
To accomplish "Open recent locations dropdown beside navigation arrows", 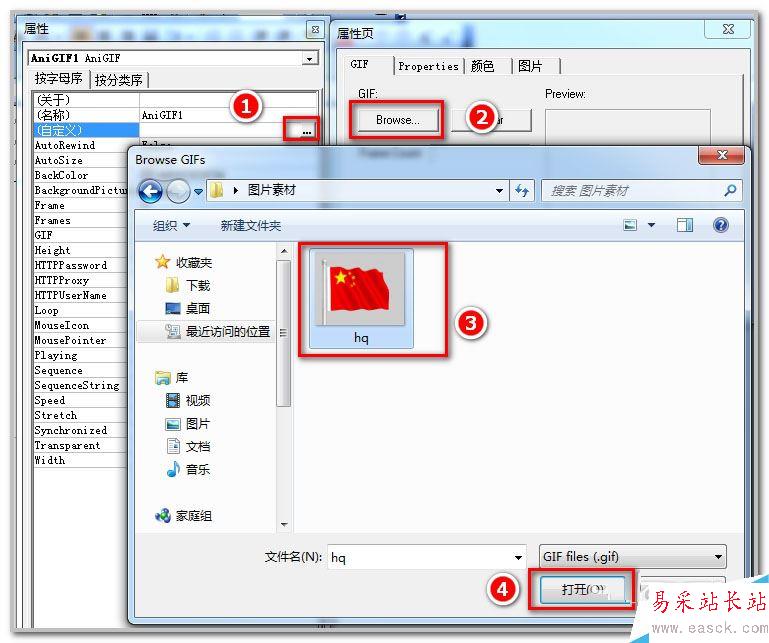I will [x=198, y=192].
